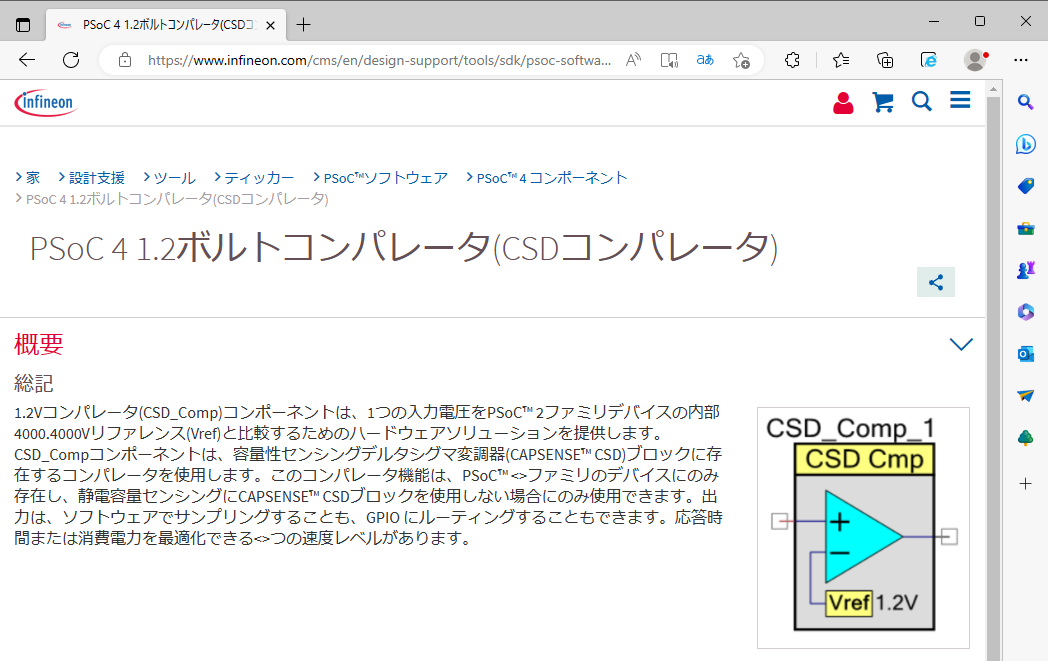Open a new browser tab
Image resolution: width=1048 pixels, height=661 pixels.
[x=303, y=25]
